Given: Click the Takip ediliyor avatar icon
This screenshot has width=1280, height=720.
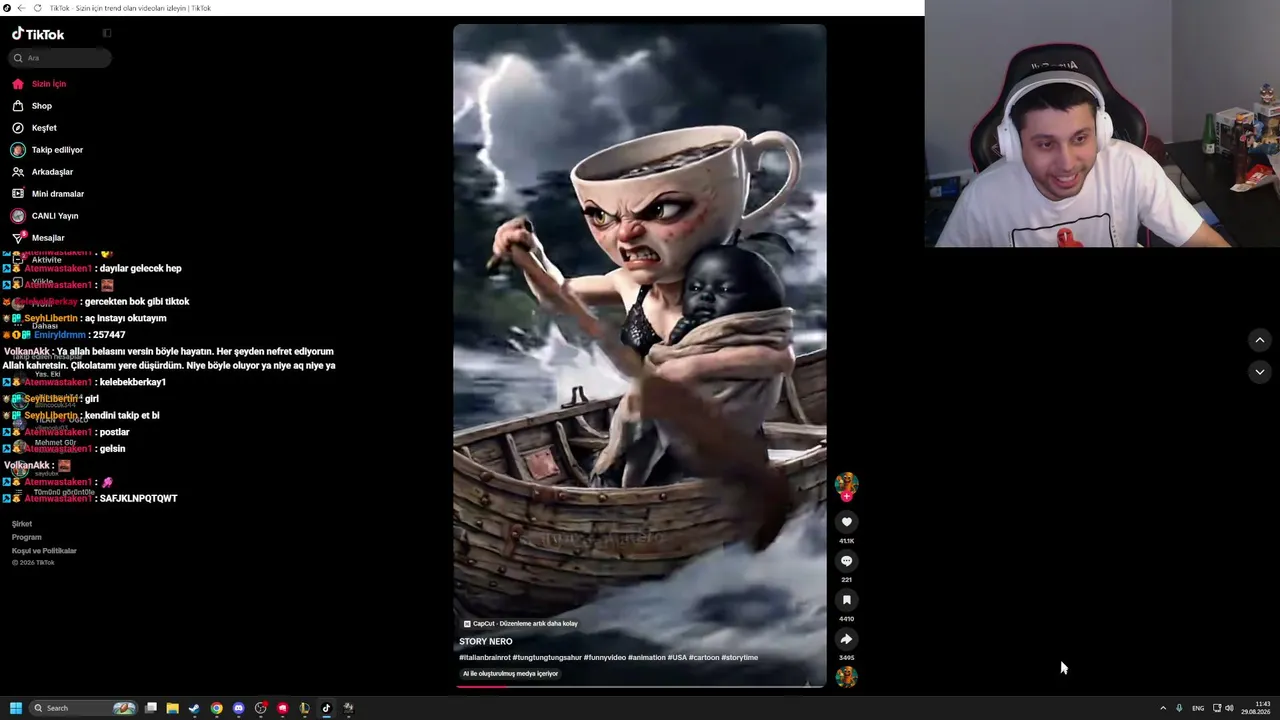Looking at the screenshot, I should (x=18, y=150).
